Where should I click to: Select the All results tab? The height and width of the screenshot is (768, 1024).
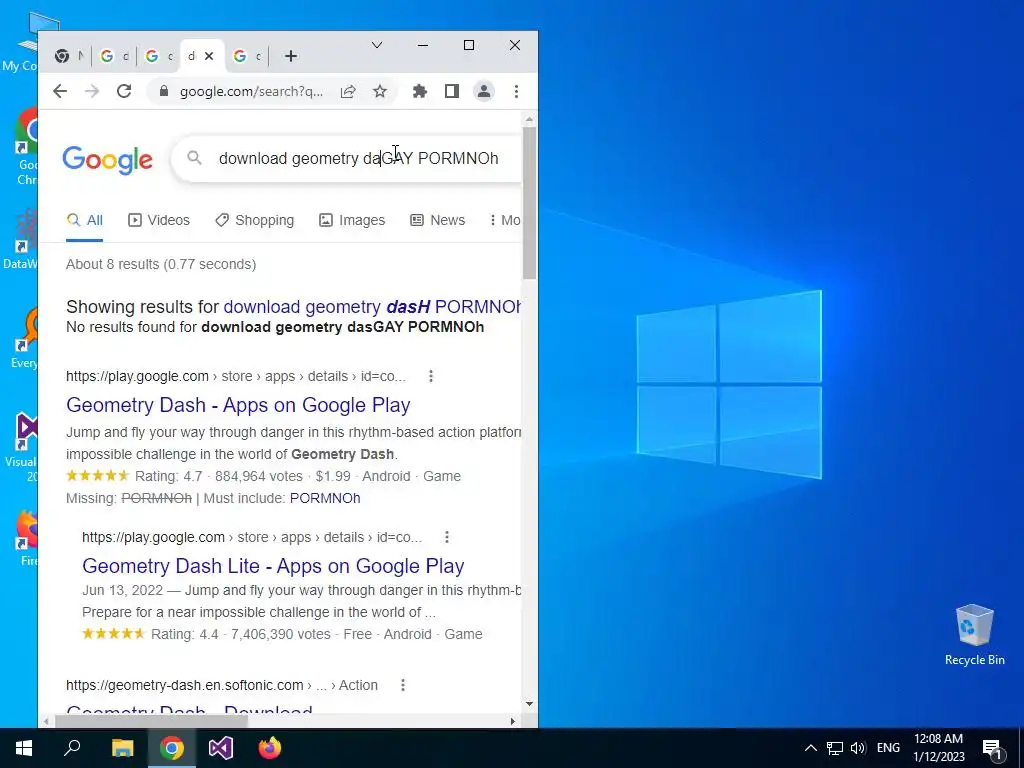click(85, 220)
